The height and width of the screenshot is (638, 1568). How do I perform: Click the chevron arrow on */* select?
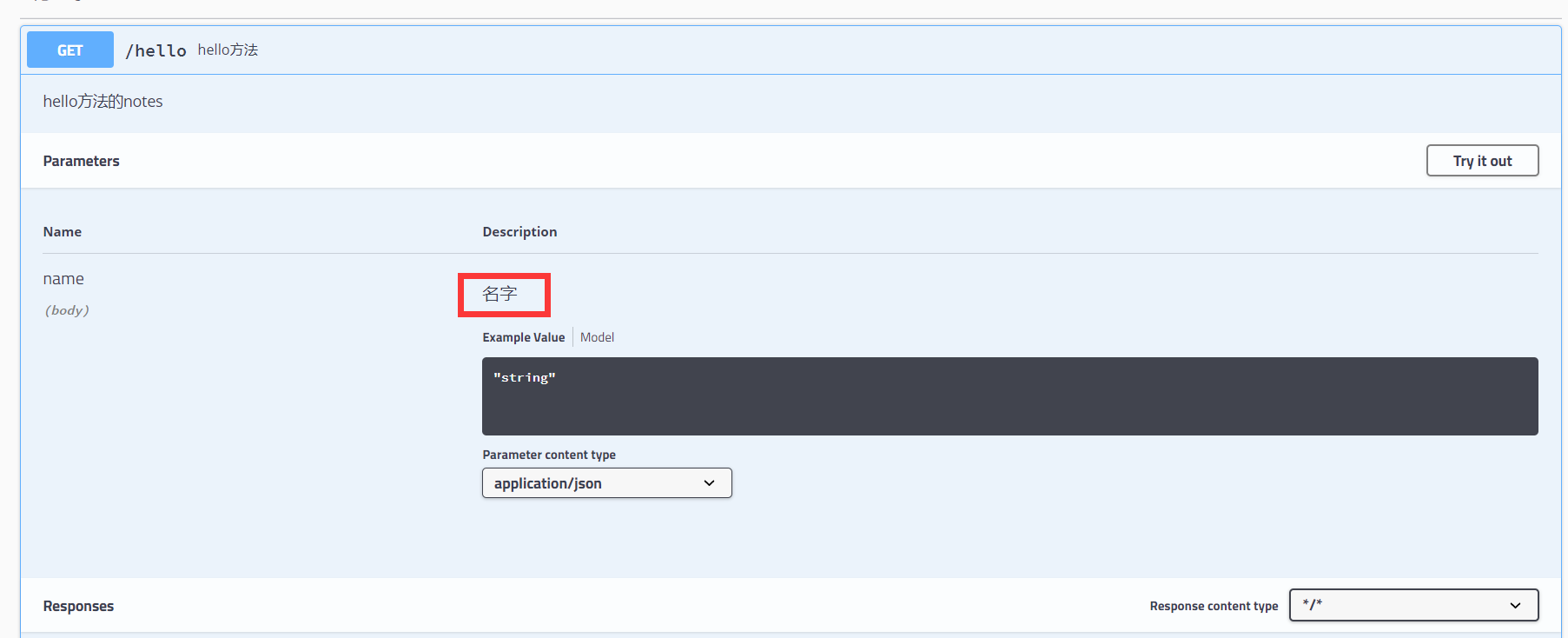(x=1516, y=606)
